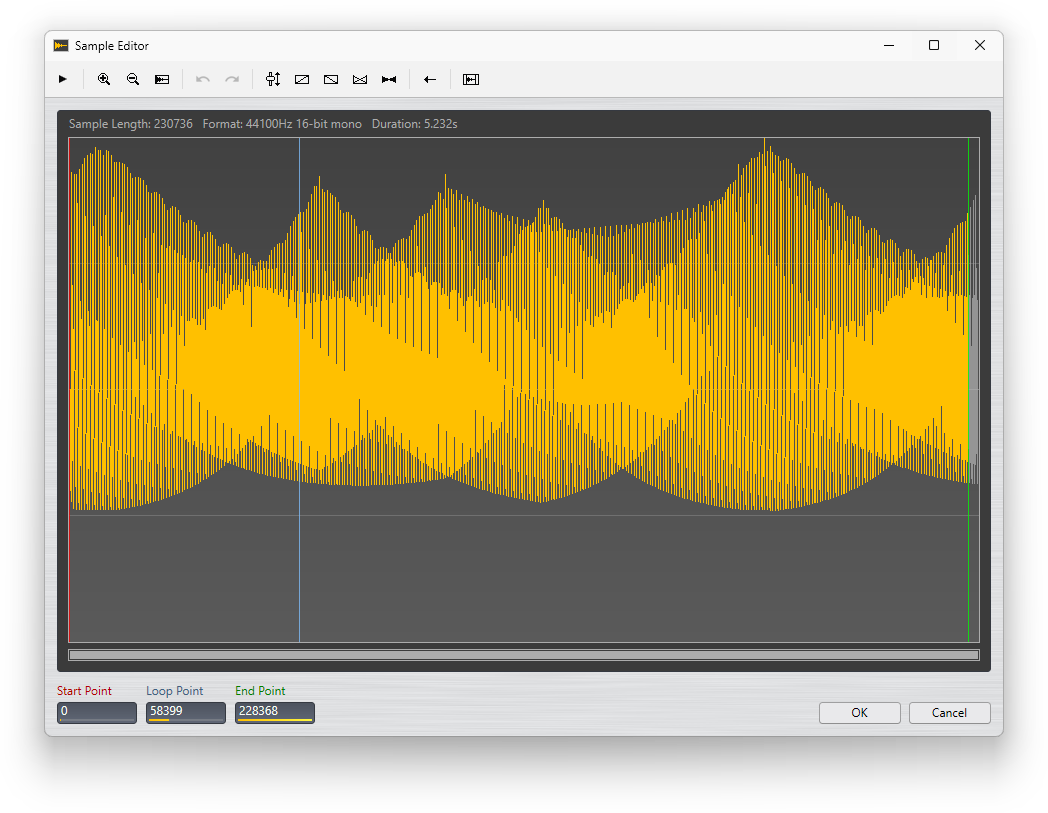
Task: Click the Start Point value field
Action: pyautogui.click(x=97, y=712)
